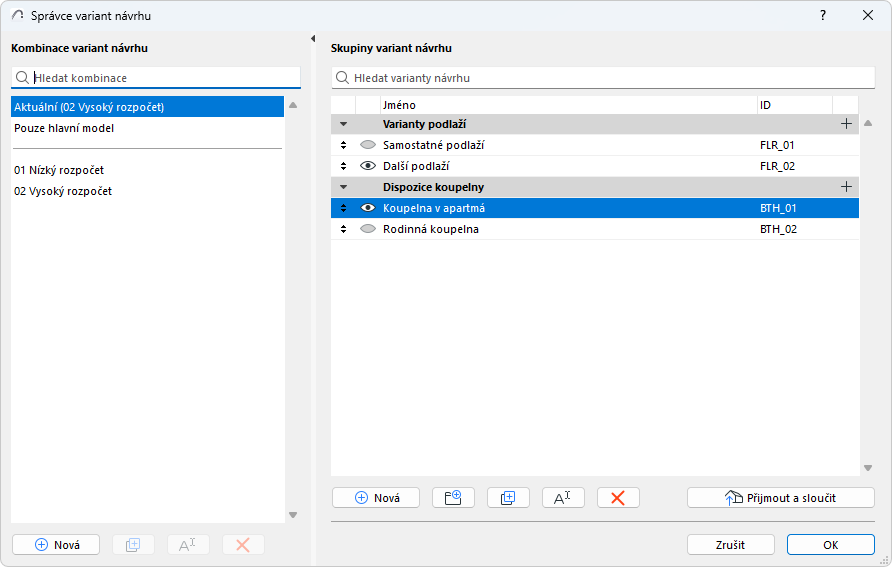Viewport: 892px width, 567px height.
Task: Click reorder handle of Samostatné podlaží
Action: coord(344,145)
